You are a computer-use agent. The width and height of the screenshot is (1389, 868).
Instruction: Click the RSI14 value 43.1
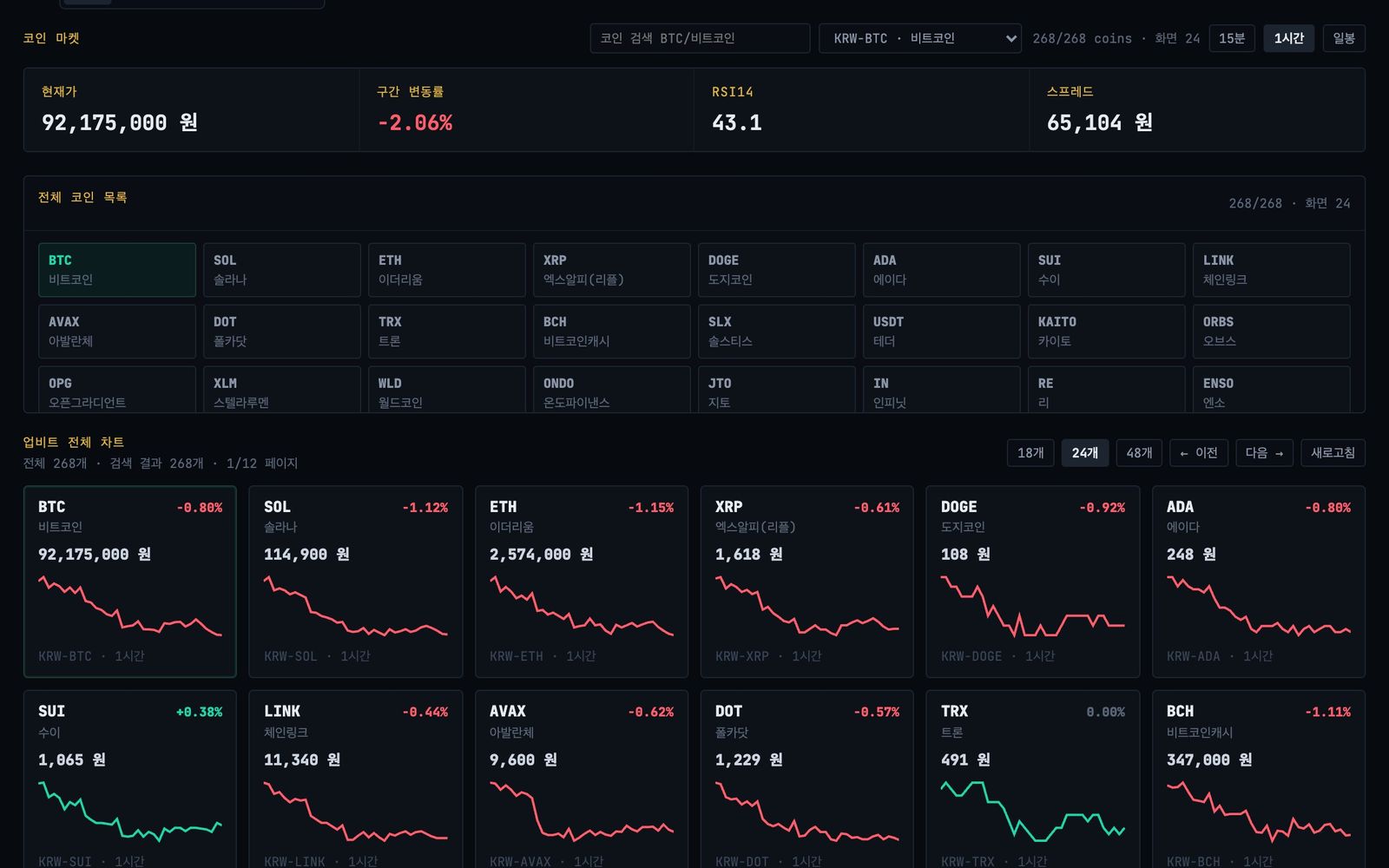click(x=737, y=123)
